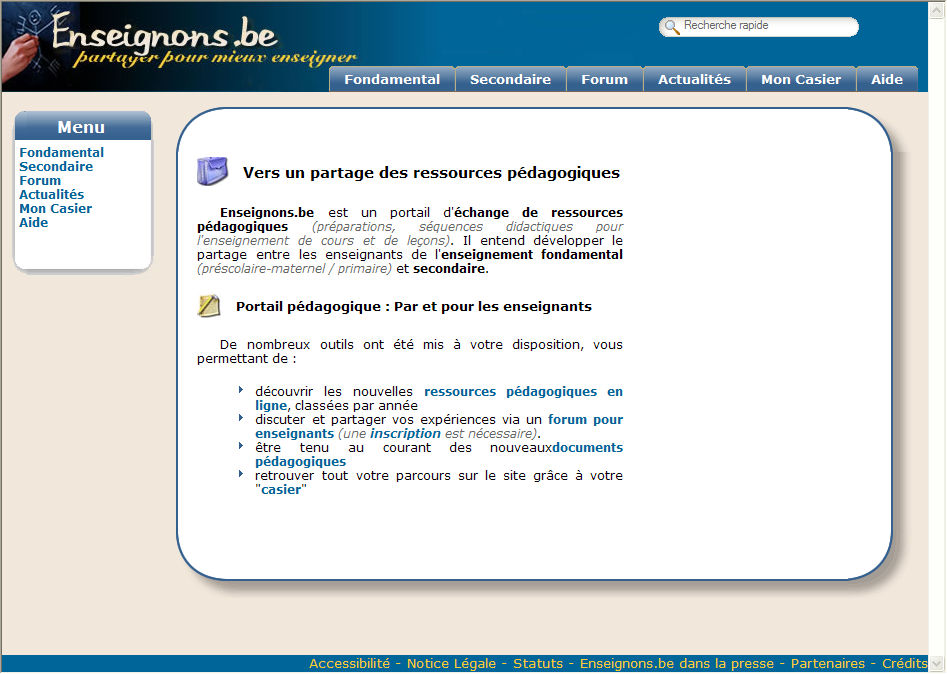
Task: Select Fondamental in the side Menu
Action: pyautogui.click(x=62, y=153)
